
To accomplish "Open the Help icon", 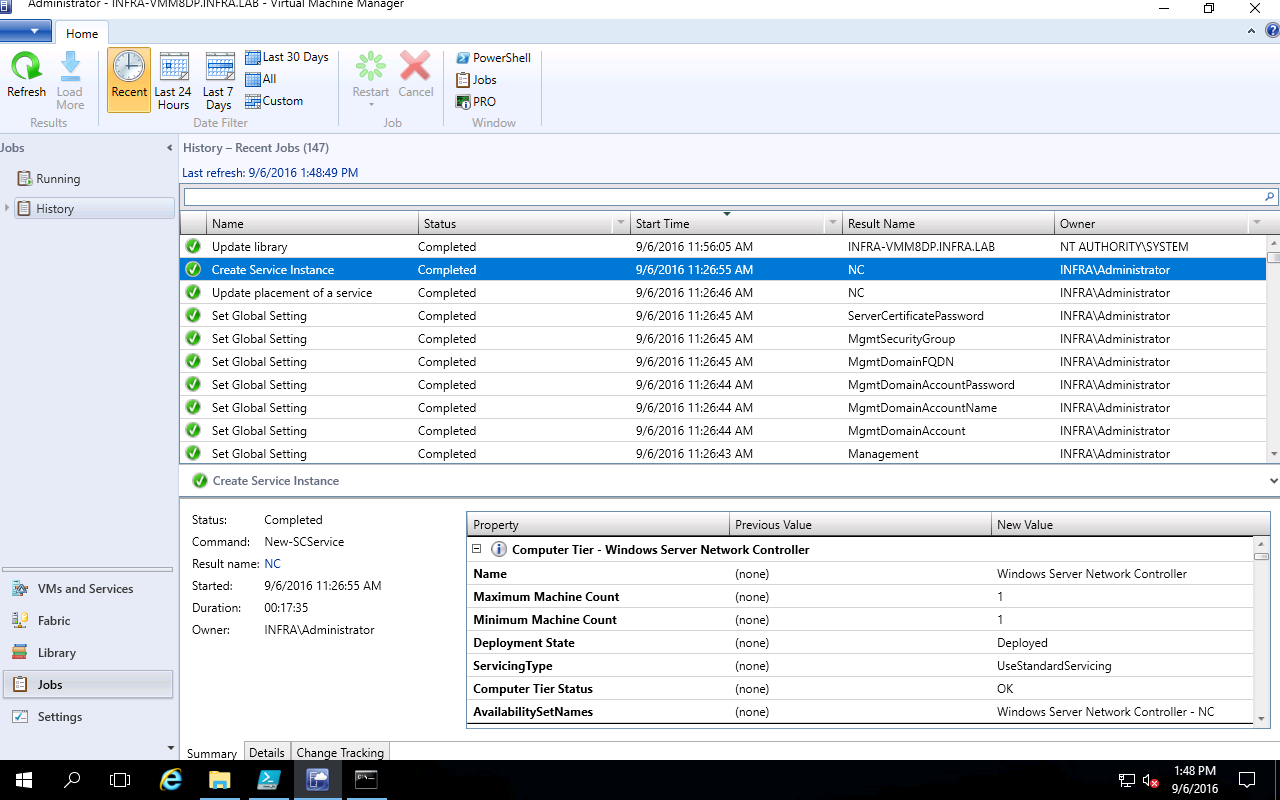I will (1272, 31).
